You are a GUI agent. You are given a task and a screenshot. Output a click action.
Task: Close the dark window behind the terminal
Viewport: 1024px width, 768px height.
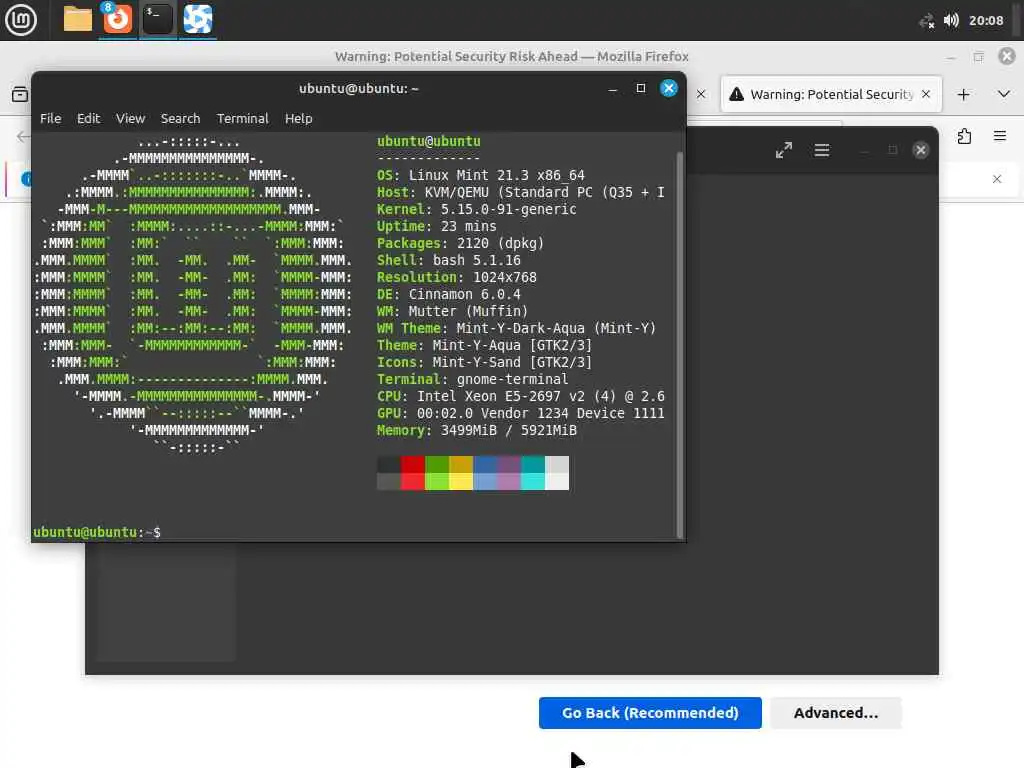click(921, 150)
